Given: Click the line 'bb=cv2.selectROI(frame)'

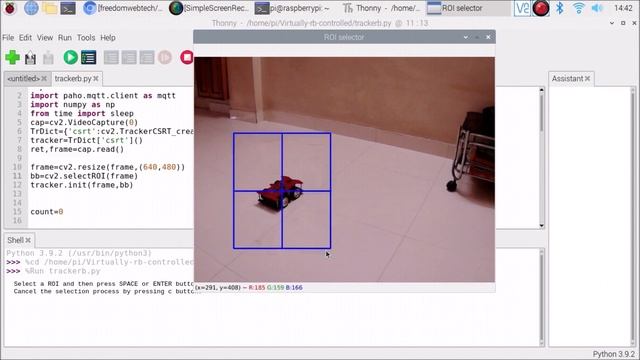Looking at the screenshot, I should coord(84,176).
